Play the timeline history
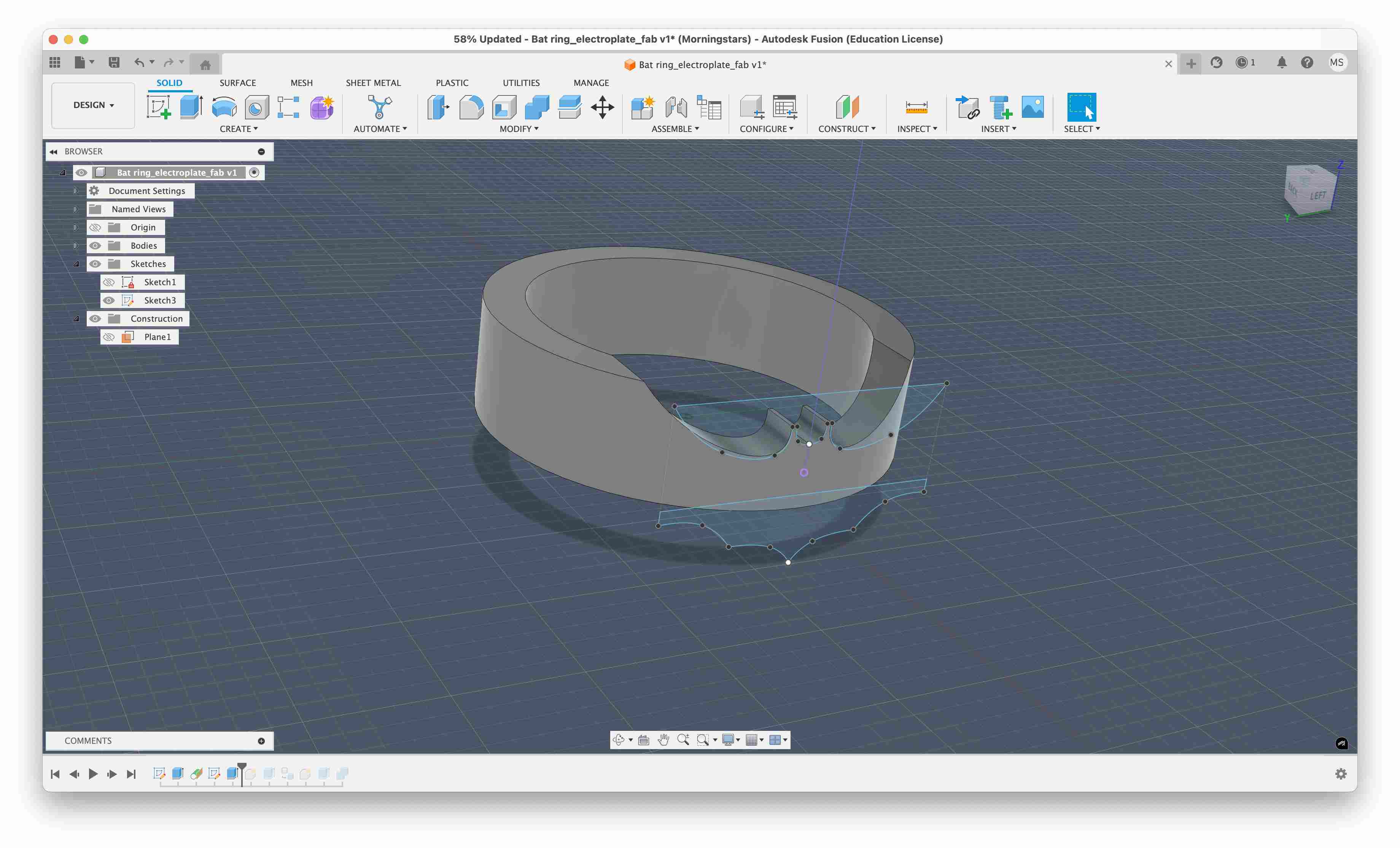 coord(93,773)
